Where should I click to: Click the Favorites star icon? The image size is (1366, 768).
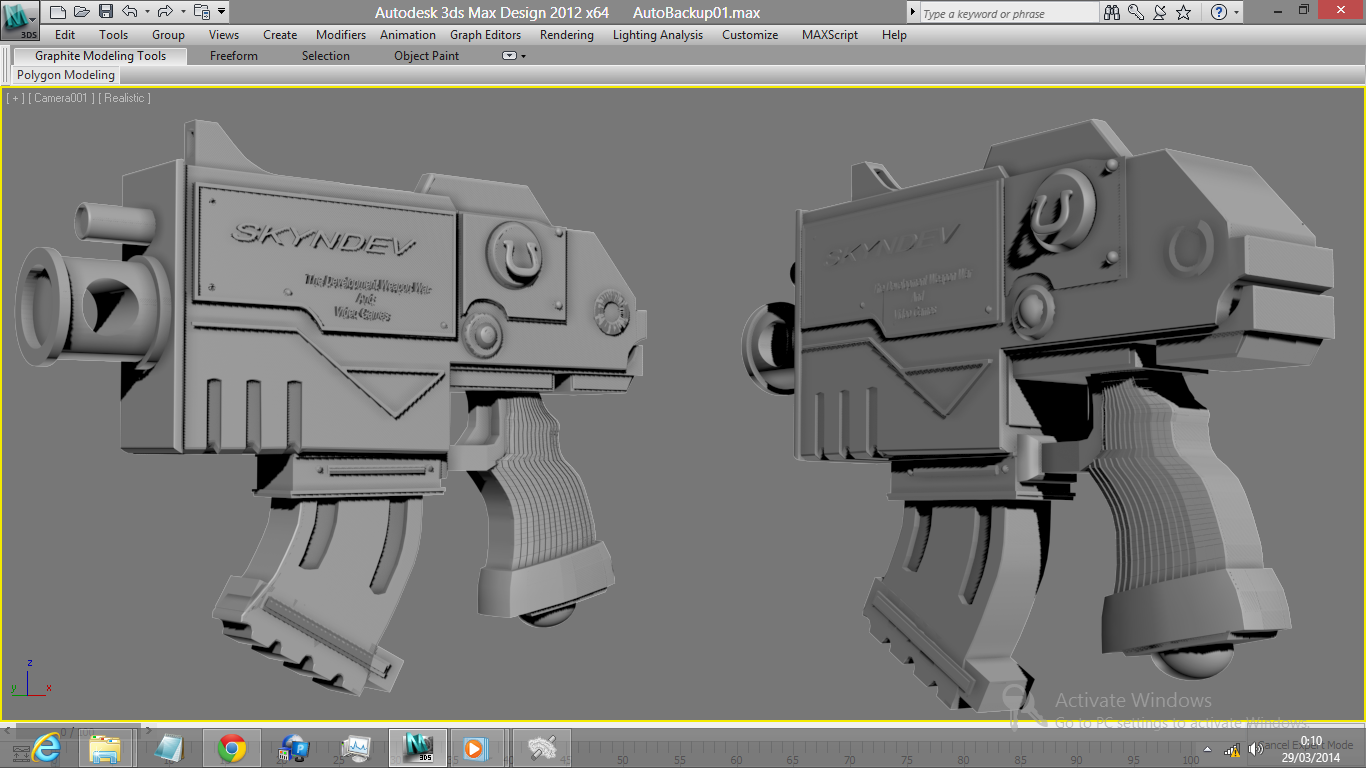coord(1184,12)
